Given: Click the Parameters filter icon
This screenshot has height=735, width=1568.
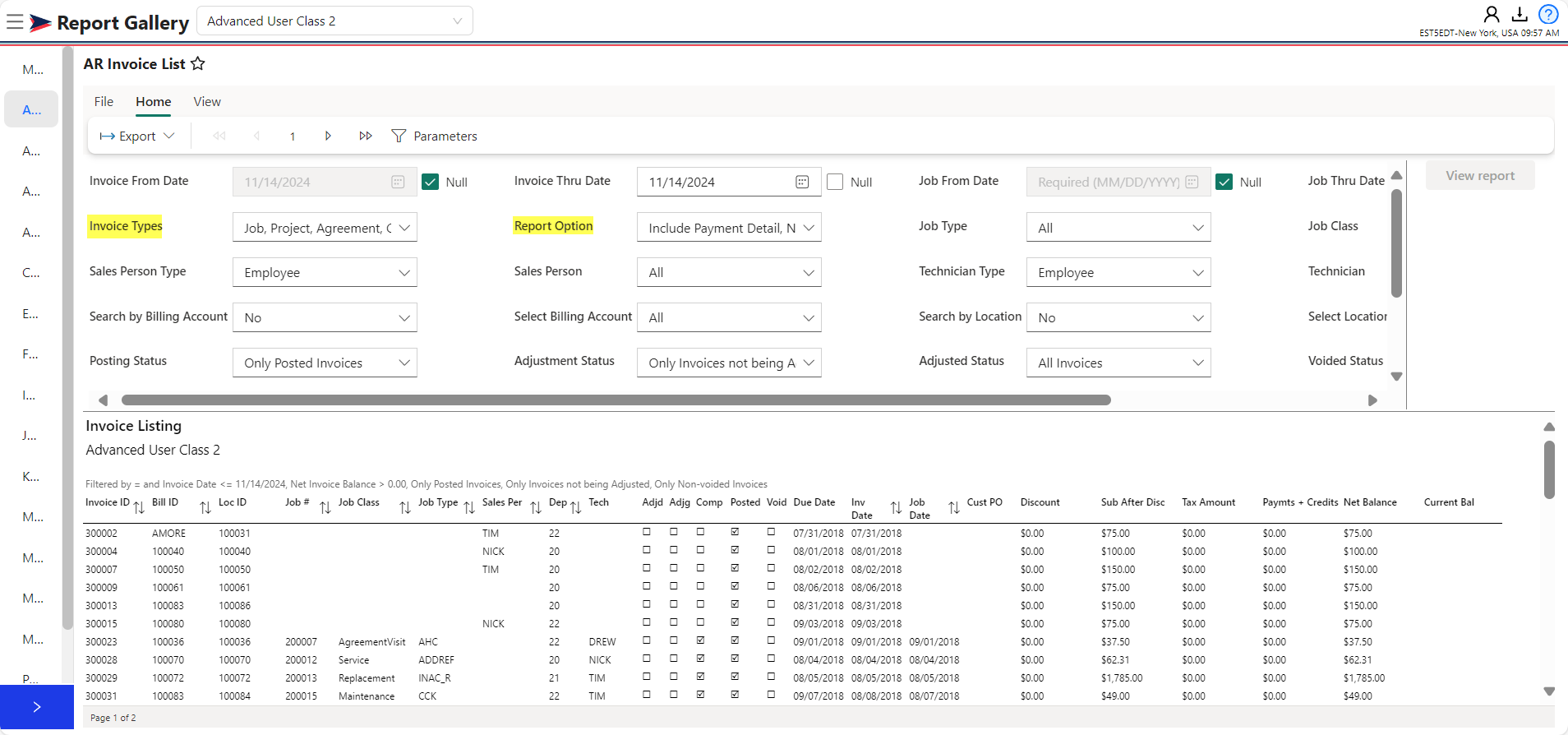Looking at the screenshot, I should point(399,136).
